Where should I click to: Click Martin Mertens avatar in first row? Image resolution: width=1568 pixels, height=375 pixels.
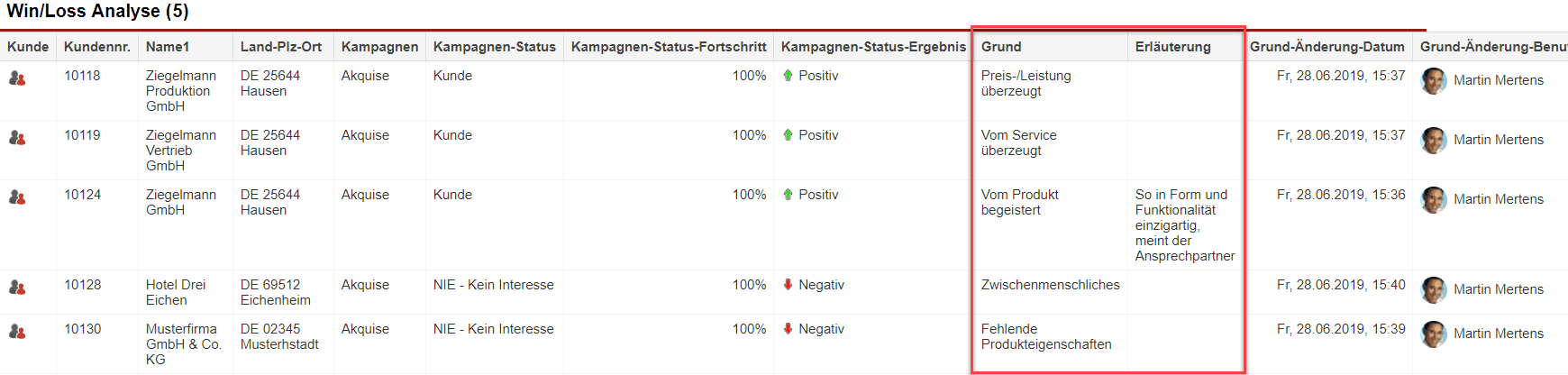point(1434,80)
